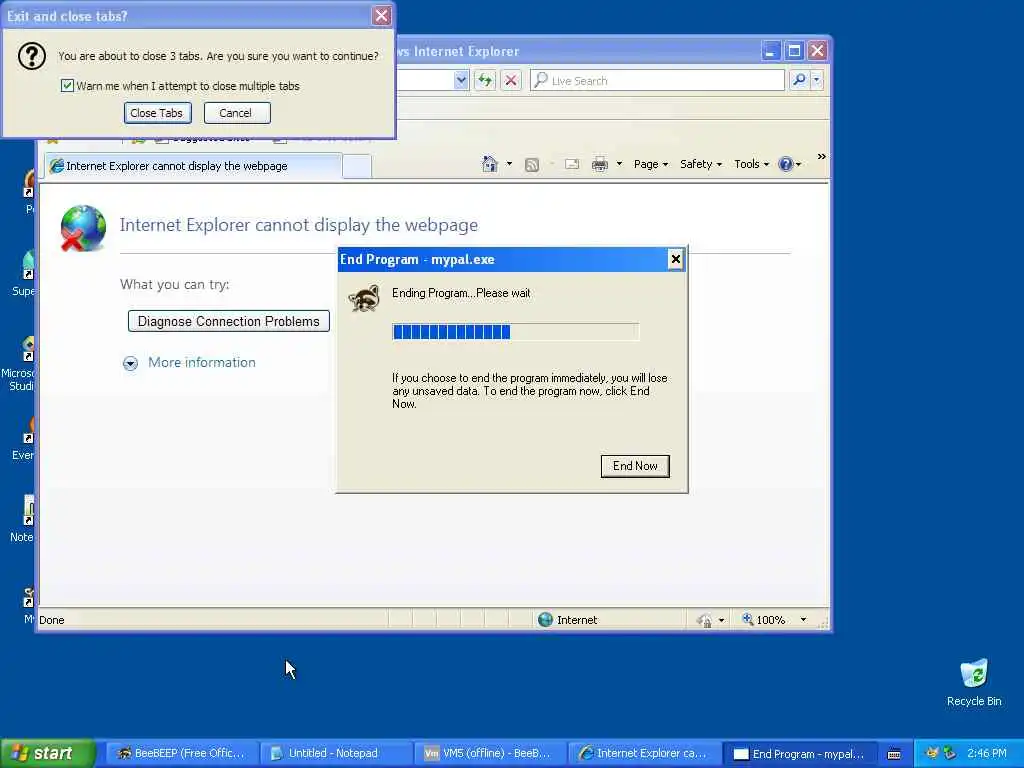Switch to Untitled - Notepad taskbar item
Viewport: 1024px width, 768px height.
tap(336, 754)
